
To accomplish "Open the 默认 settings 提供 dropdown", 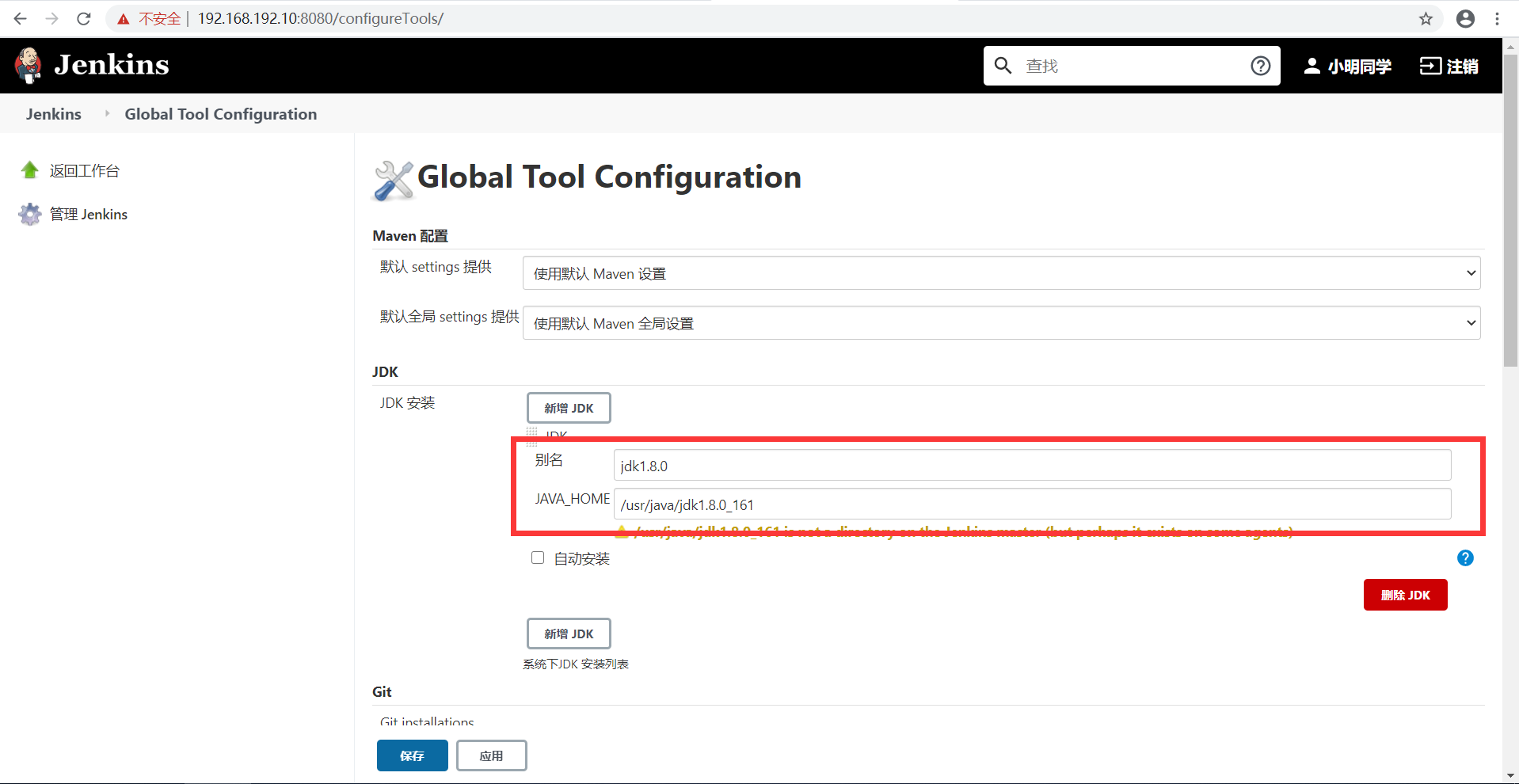I will [x=1001, y=273].
